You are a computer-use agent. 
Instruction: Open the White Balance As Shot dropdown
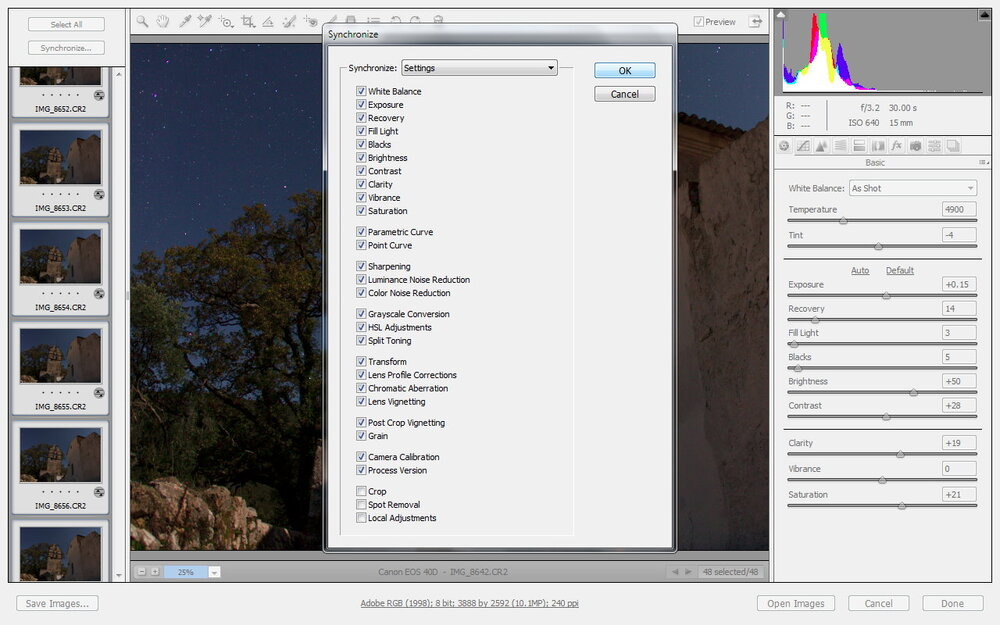912,188
